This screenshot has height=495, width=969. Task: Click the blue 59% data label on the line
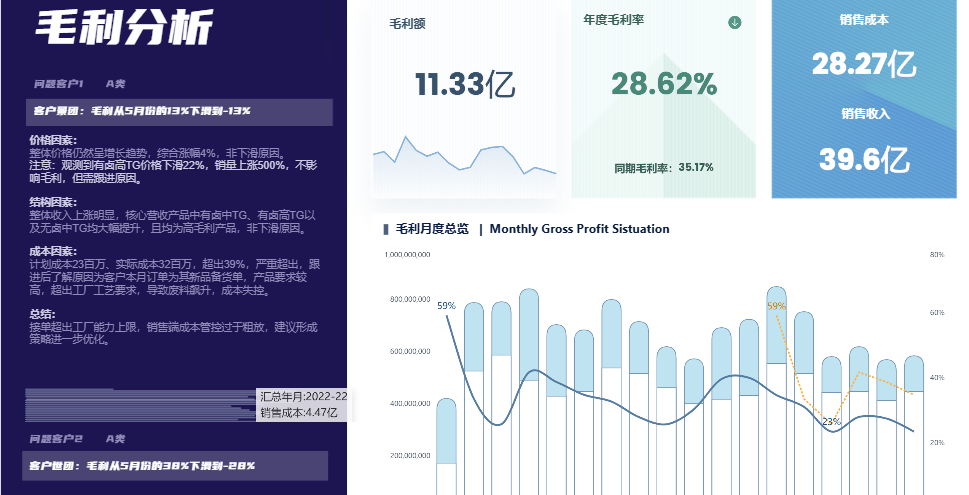pos(446,306)
